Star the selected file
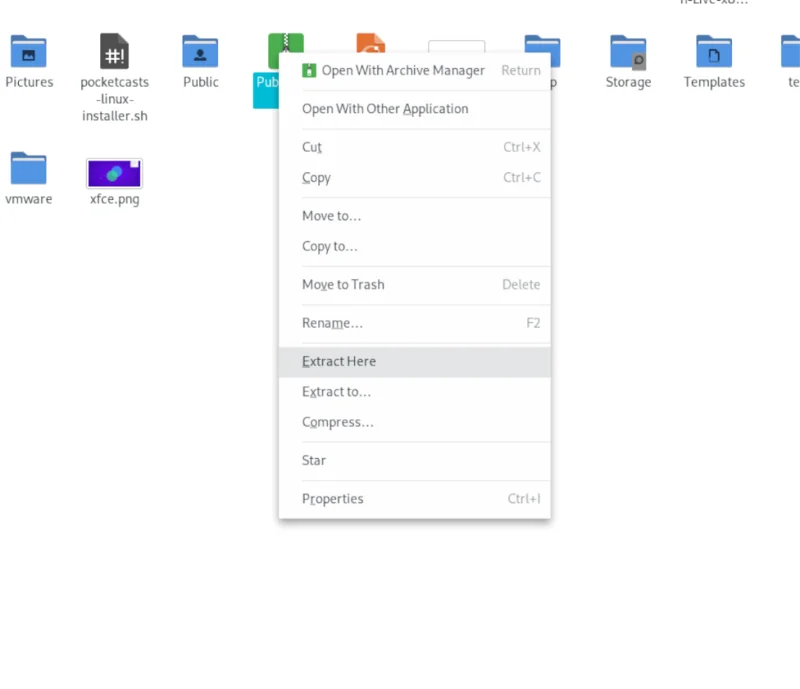The width and height of the screenshot is (800, 689). pyautogui.click(x=415, y=460)
